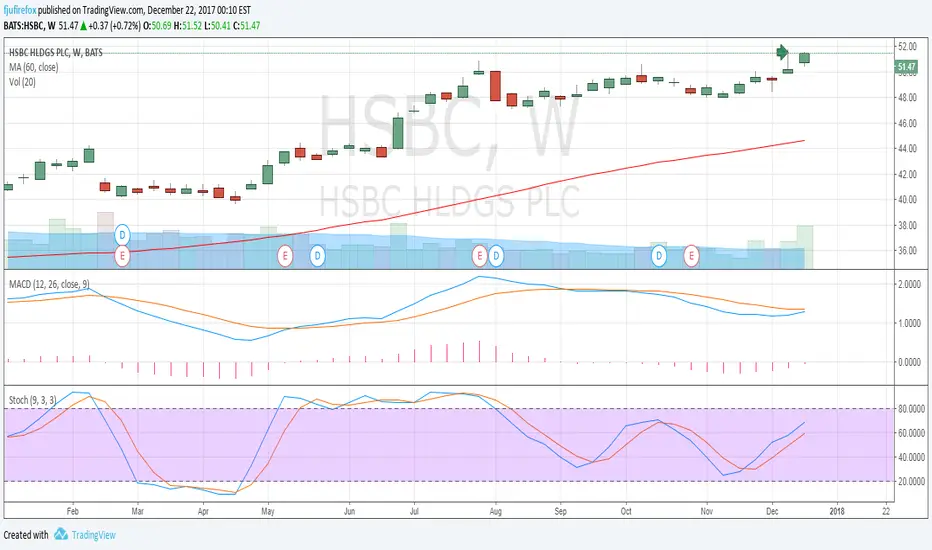The height and width of the screenshot is (550, 932).
Task: Click the Feb label on the time axis
Action: [x=73, y=511]
